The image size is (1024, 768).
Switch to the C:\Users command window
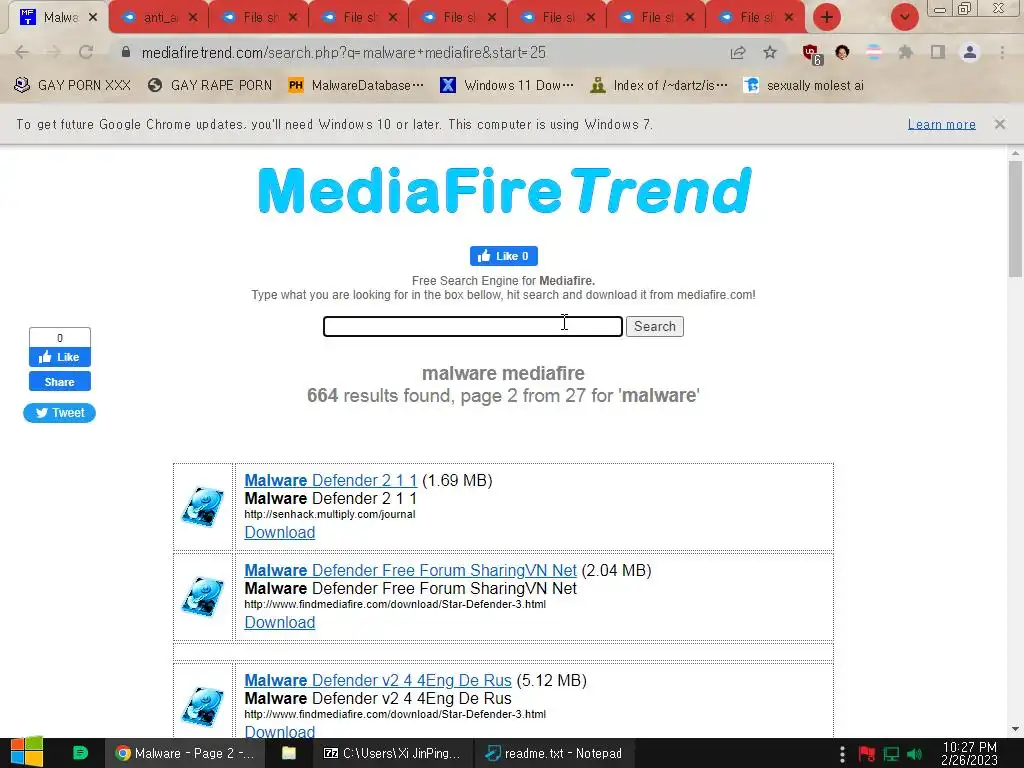pyautogui.click(x=392, y=753)
